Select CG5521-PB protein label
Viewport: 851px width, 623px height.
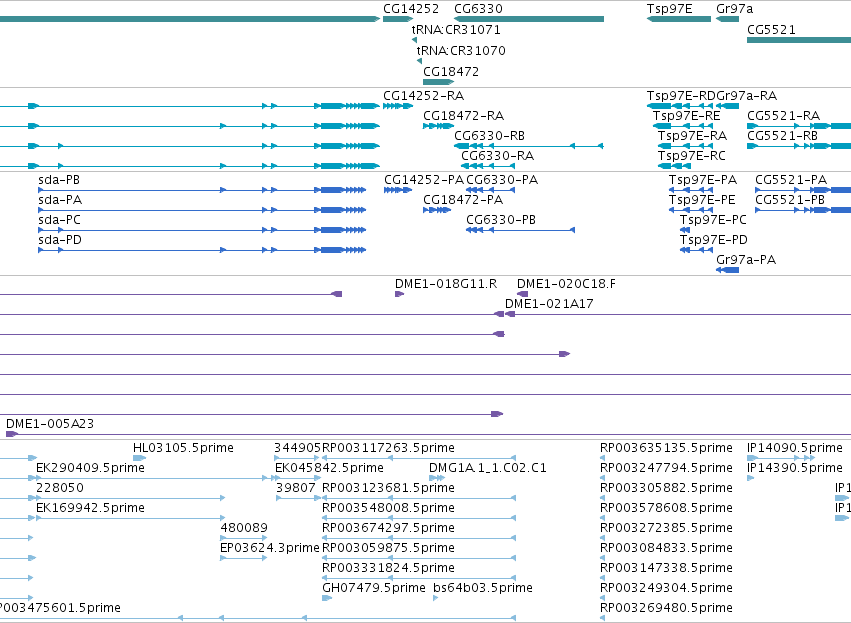point(790,200)
